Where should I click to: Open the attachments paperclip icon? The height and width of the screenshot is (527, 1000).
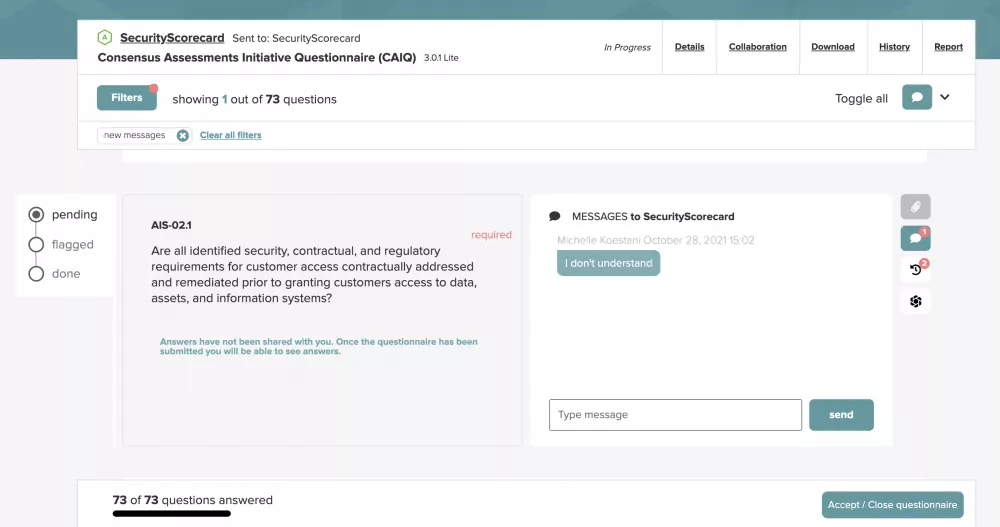click(x=915, y=207)
